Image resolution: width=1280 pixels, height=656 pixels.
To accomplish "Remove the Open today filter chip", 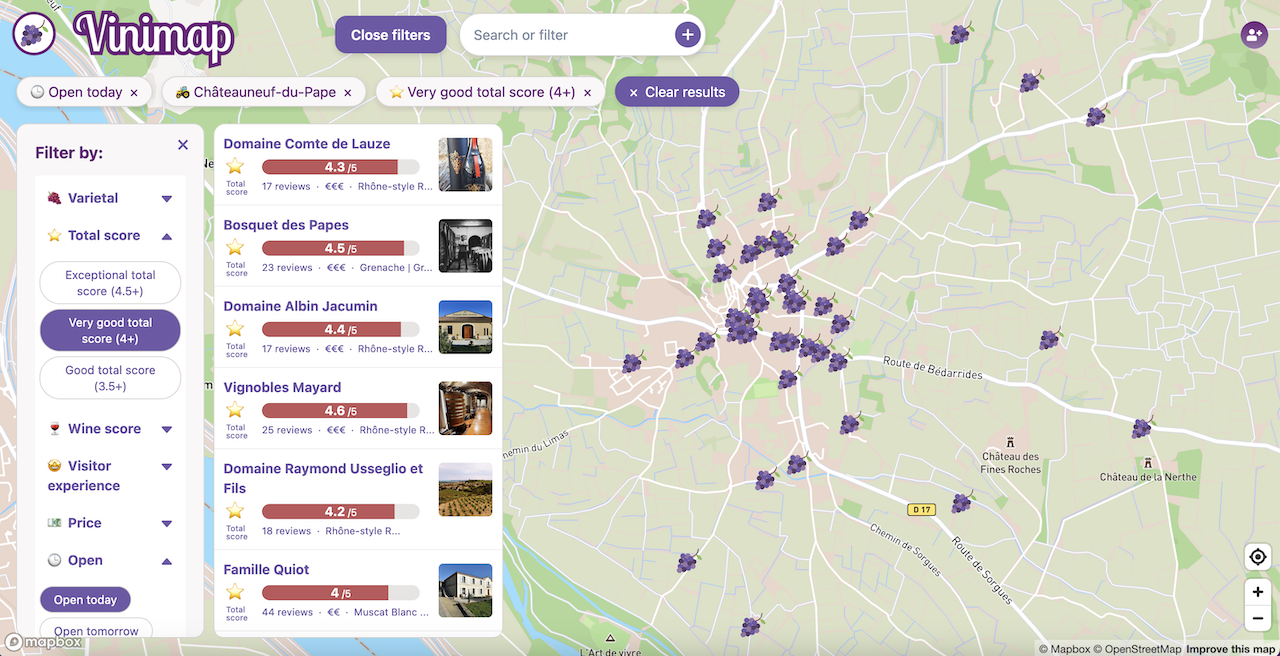I will pos(135,93).
